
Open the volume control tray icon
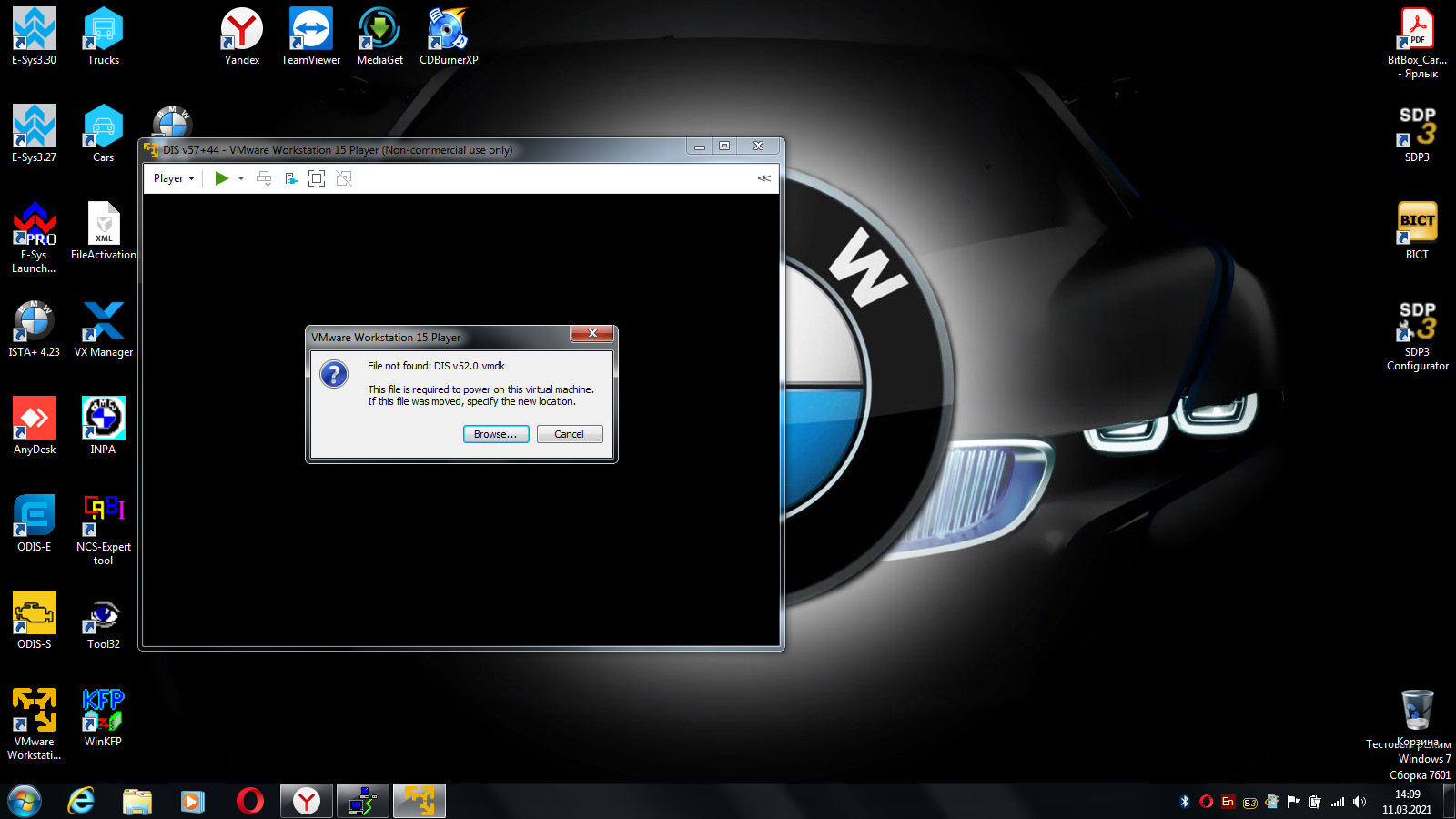pyautogui.click(x=1360, y=802)
